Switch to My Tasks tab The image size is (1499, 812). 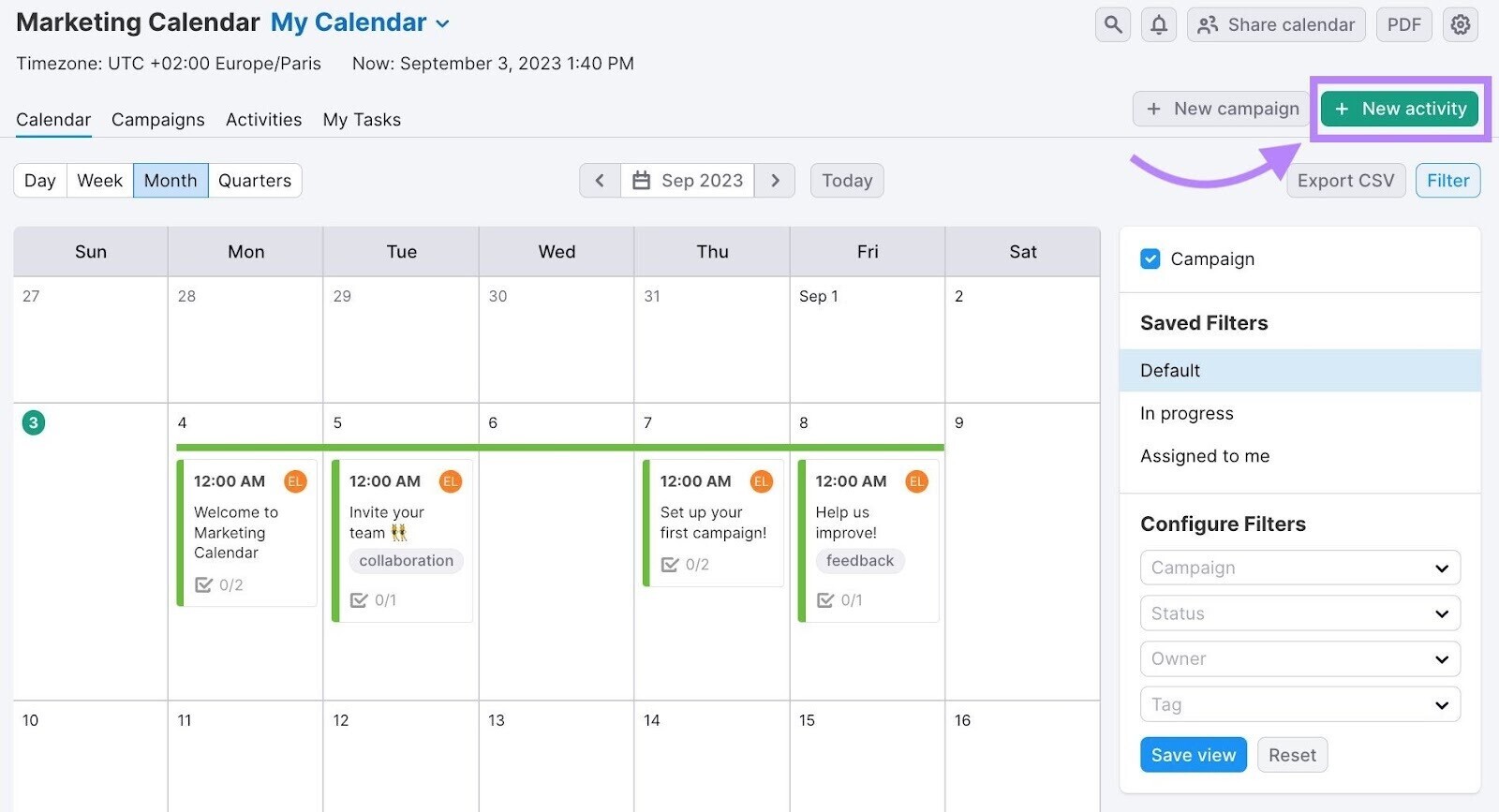click(362, 120)
